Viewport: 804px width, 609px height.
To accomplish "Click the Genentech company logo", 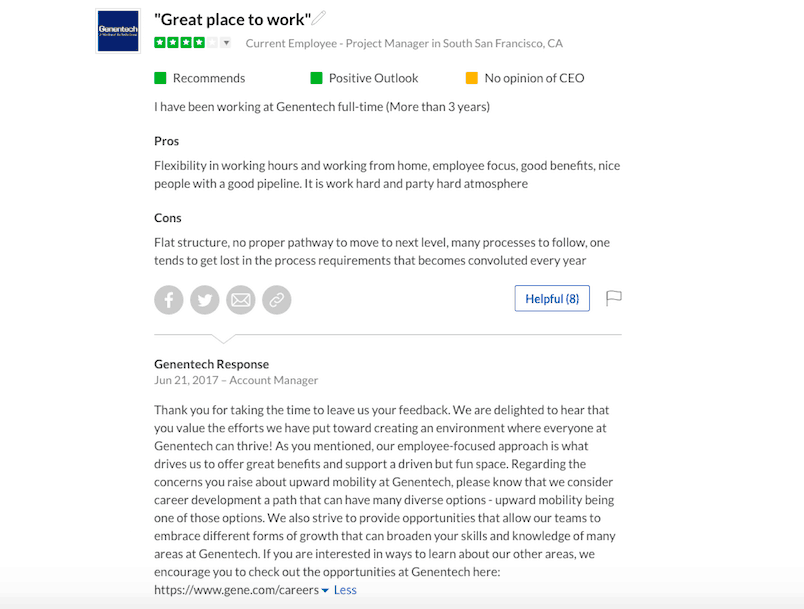I will click(117, 29).
